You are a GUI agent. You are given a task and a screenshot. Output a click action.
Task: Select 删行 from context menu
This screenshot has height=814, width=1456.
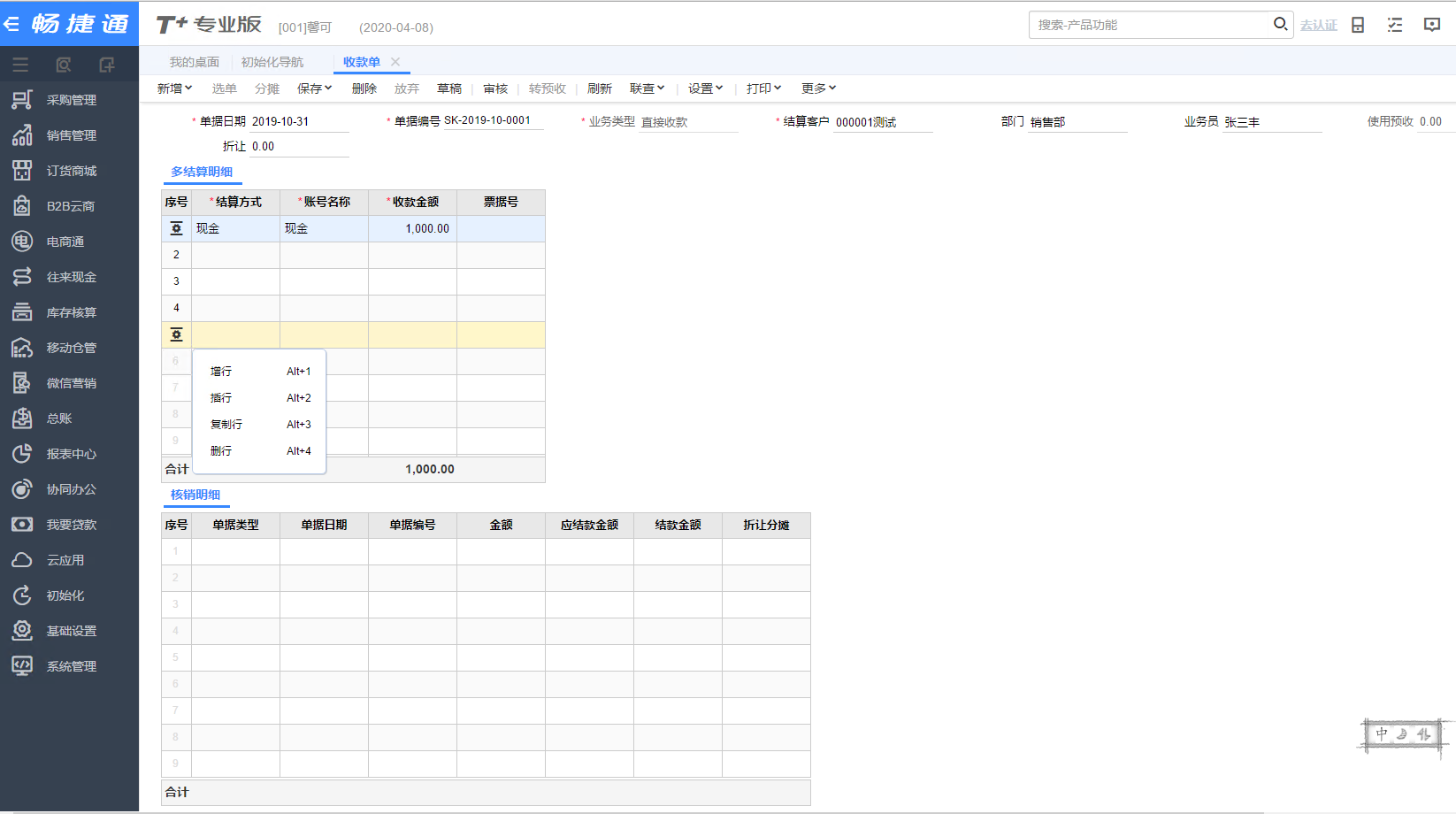coord(260,451)
